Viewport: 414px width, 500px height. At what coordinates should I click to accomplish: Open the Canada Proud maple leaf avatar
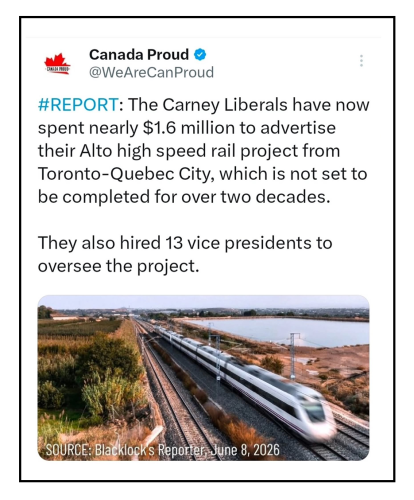(57, 63)
